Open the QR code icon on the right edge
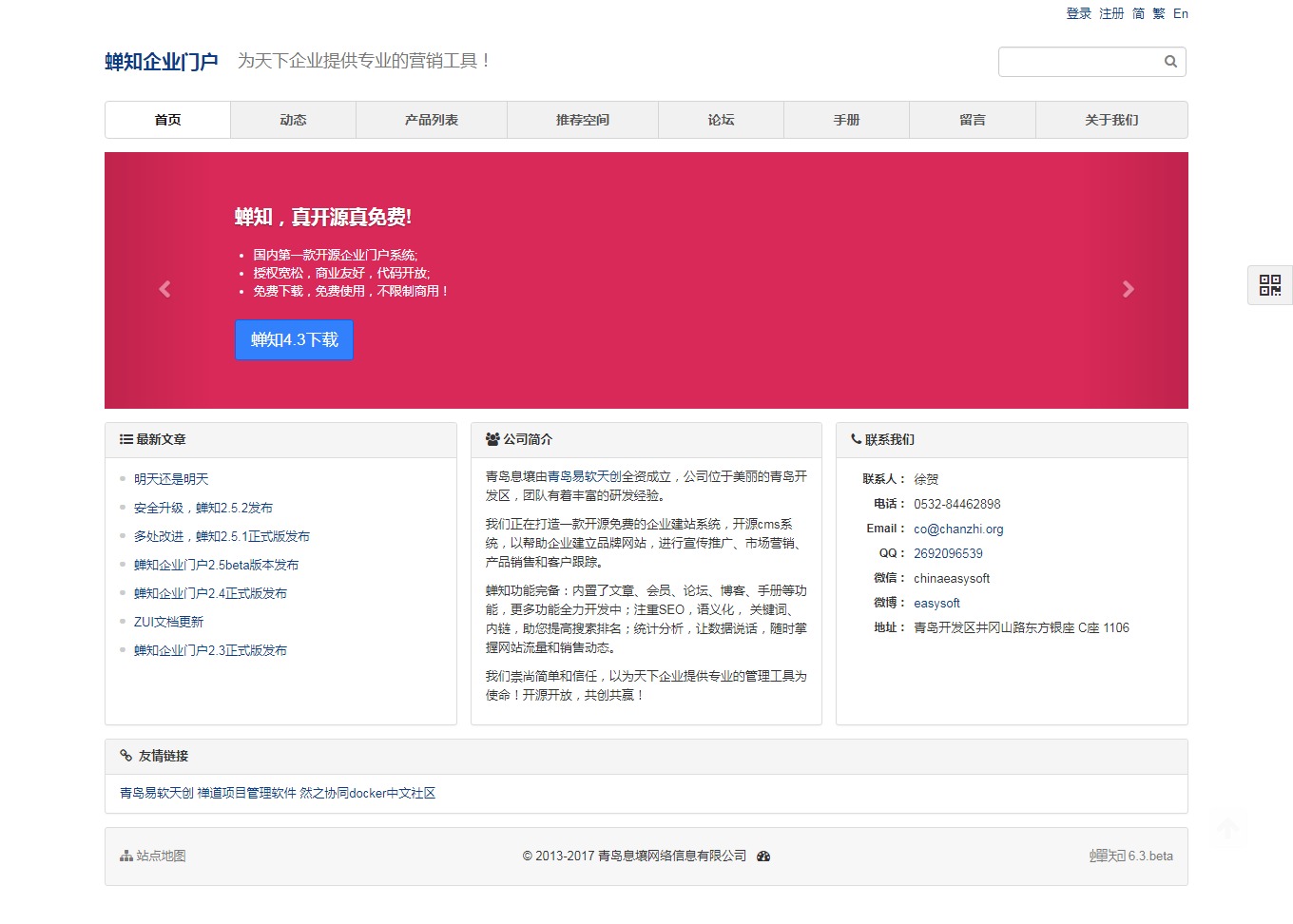Screen dimensions: 1293x924 point(1269,284)
